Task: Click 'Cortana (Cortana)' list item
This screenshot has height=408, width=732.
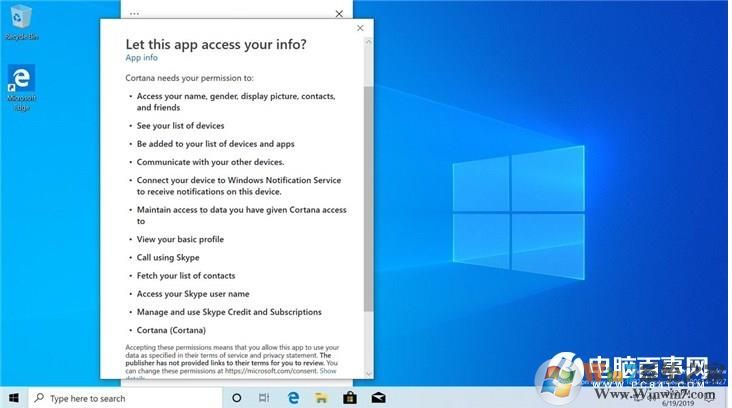Action: pos(171,330)
